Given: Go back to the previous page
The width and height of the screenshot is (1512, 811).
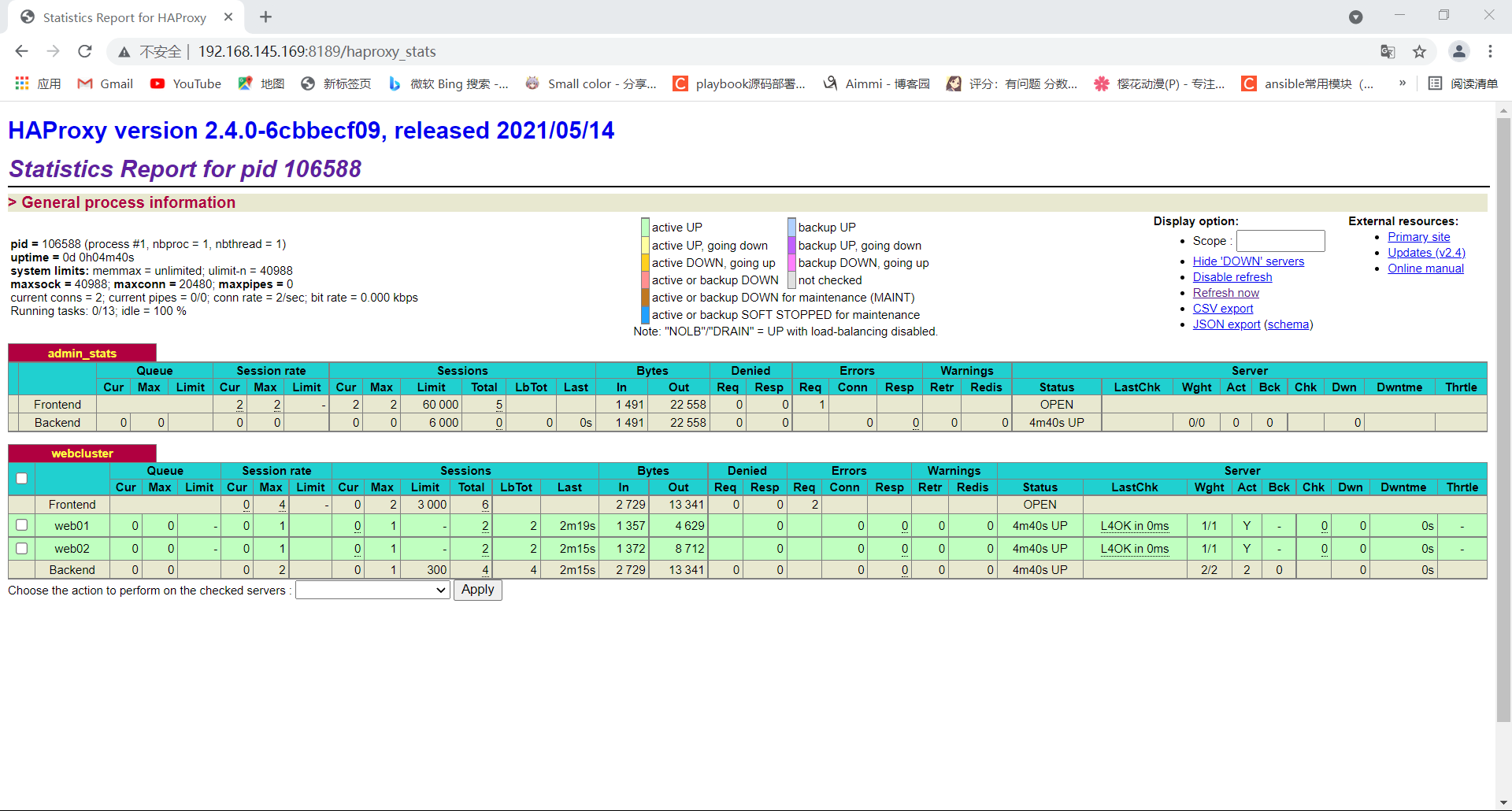Looking at the screenshot, I should pos(21,51).
